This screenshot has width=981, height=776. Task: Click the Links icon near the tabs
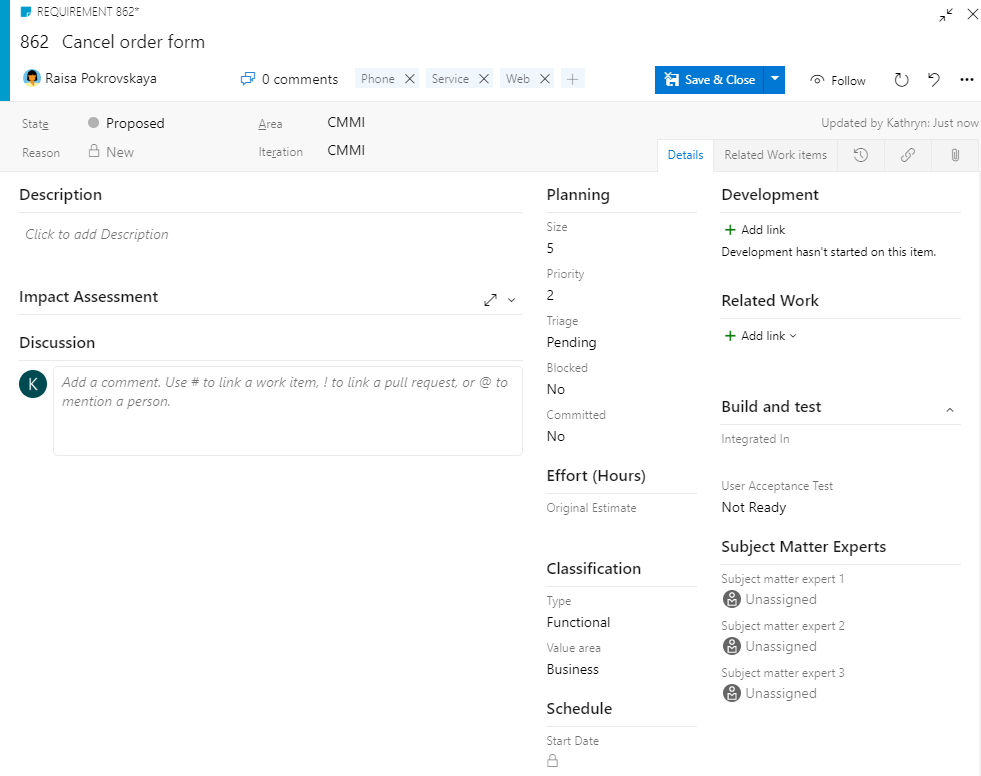[907, 155]
